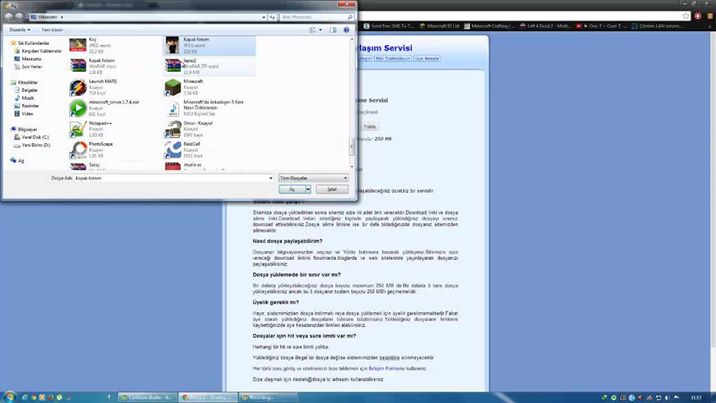Open Yeni Birim (D:) drive
This screenshot has height=403, width=716.
click(32, 145)
